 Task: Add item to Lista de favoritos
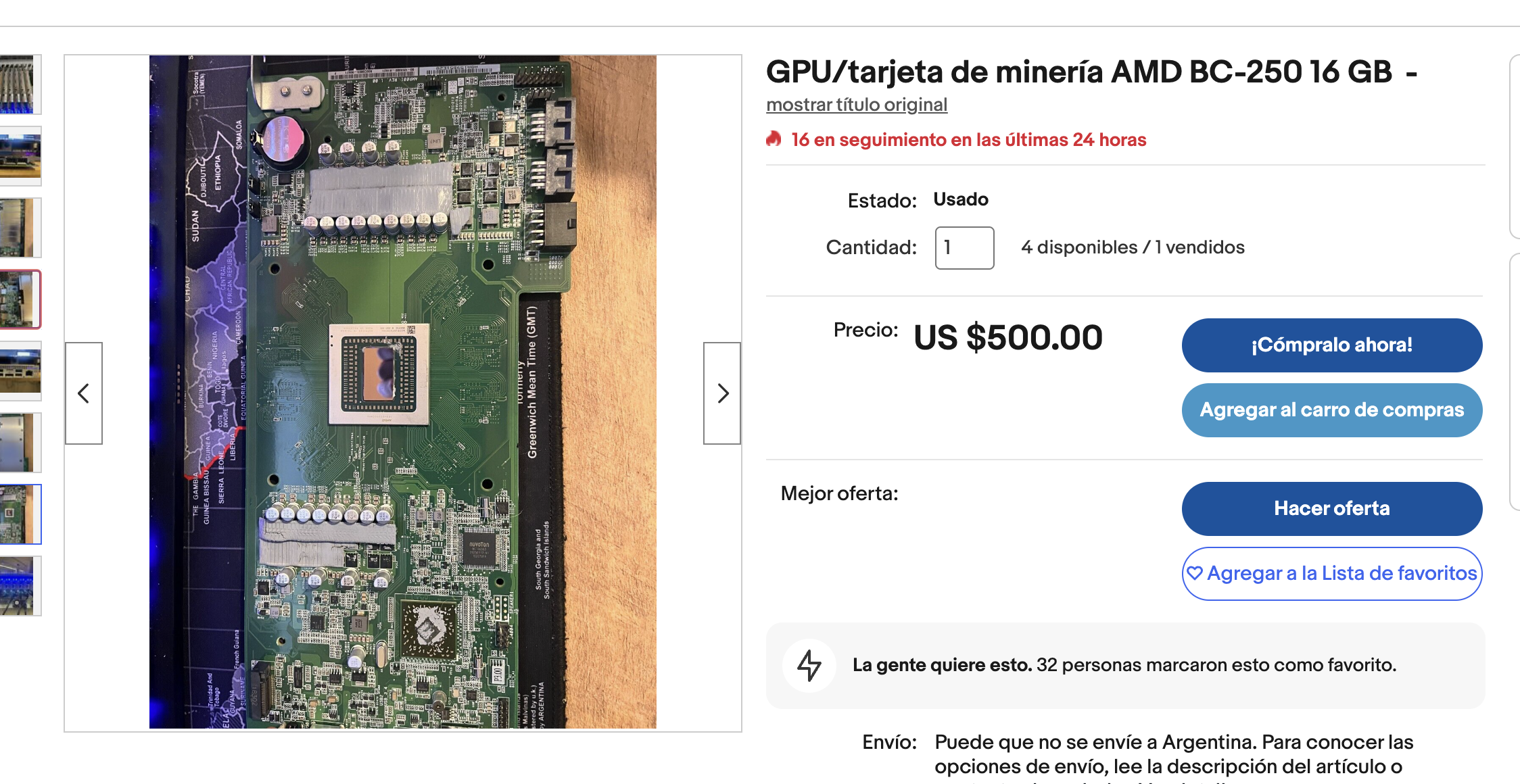(1332, 574)
